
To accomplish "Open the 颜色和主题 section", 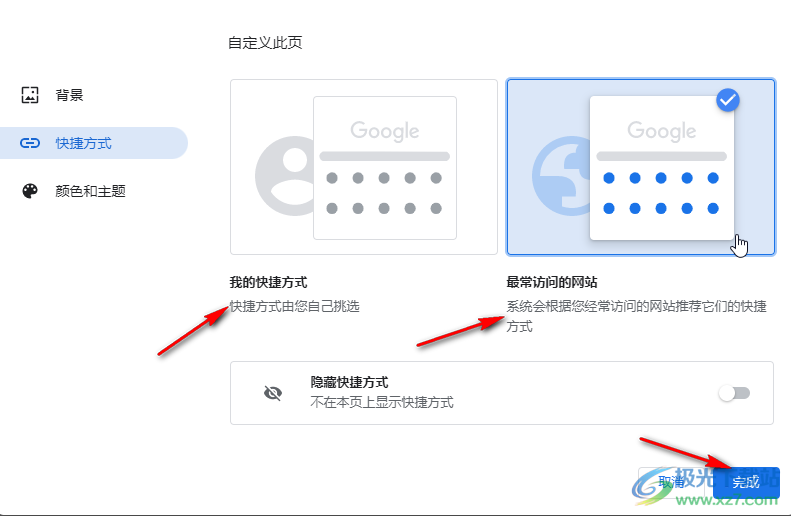I will pyautogui.click(x=90, y=191).
